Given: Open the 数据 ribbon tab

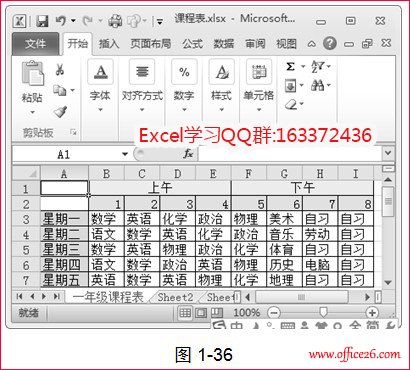Looking at the screenshot, I should [224, 44].
